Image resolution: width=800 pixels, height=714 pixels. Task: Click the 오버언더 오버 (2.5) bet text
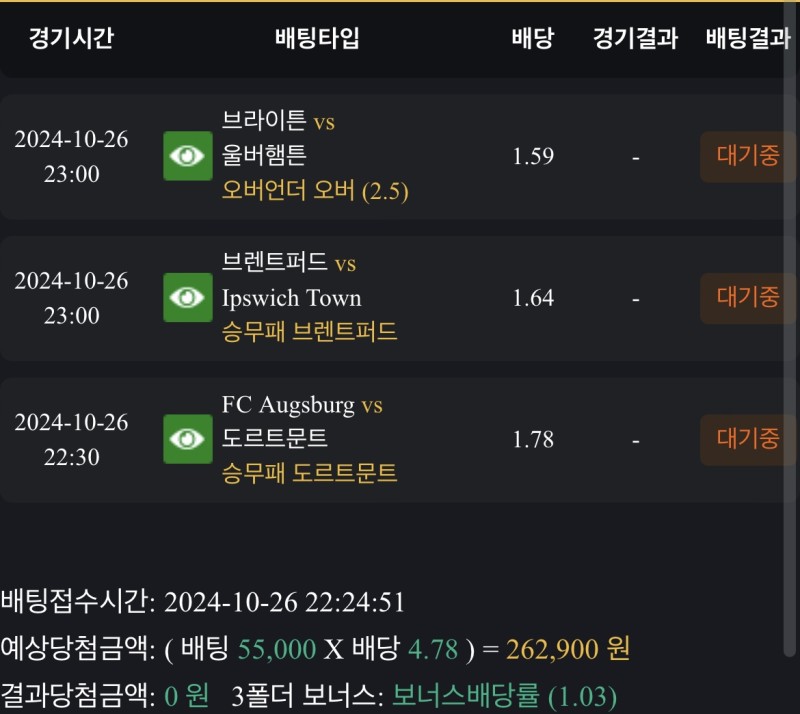[315, 191]
